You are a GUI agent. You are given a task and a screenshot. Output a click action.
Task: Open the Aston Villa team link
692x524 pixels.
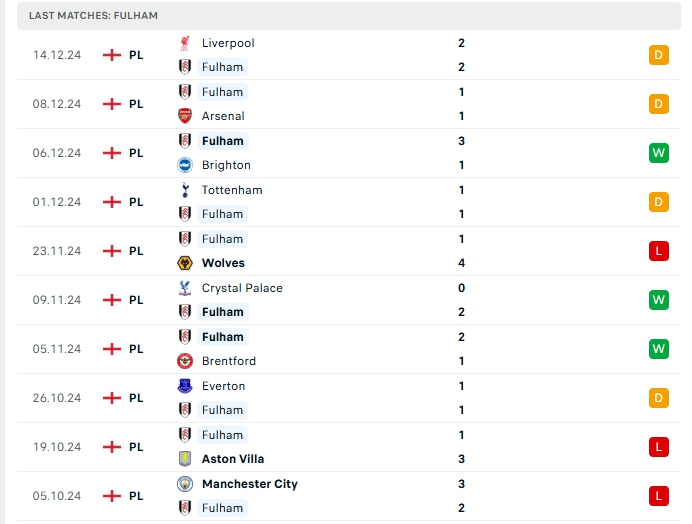233,459
